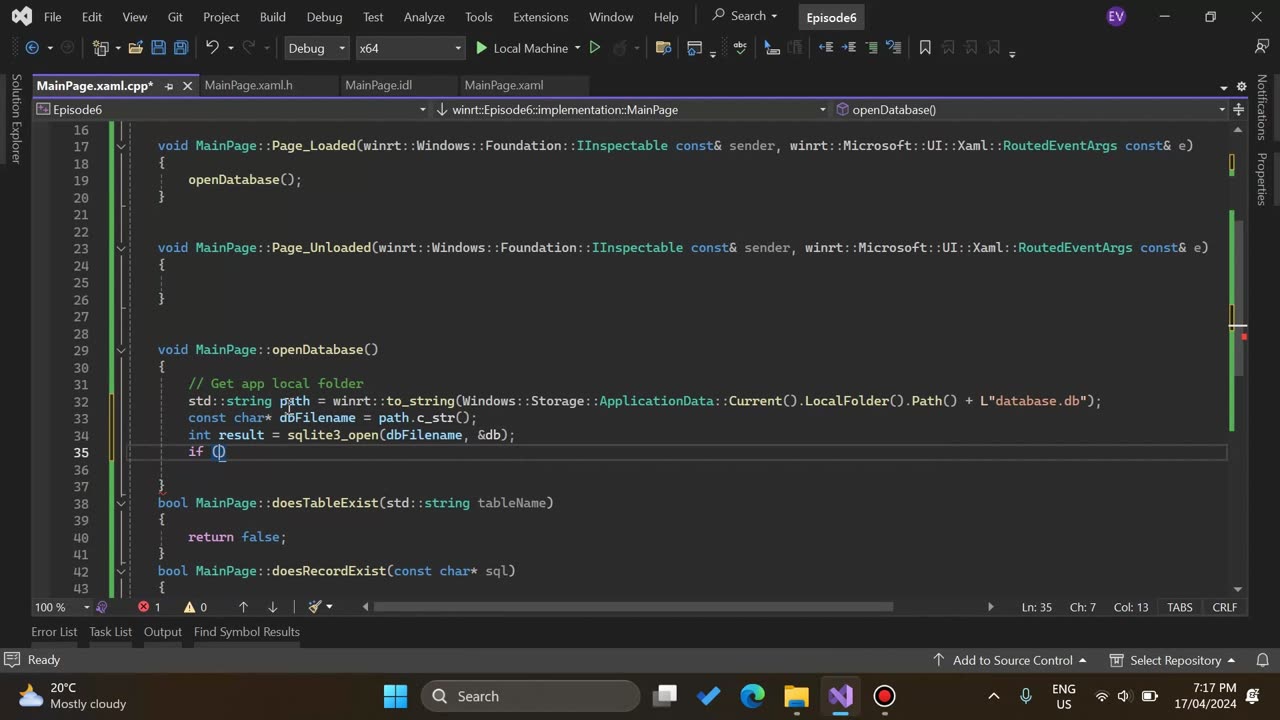Open the Build menu
This screenshot has width=1280, height=720.
(x=272, y=17)
